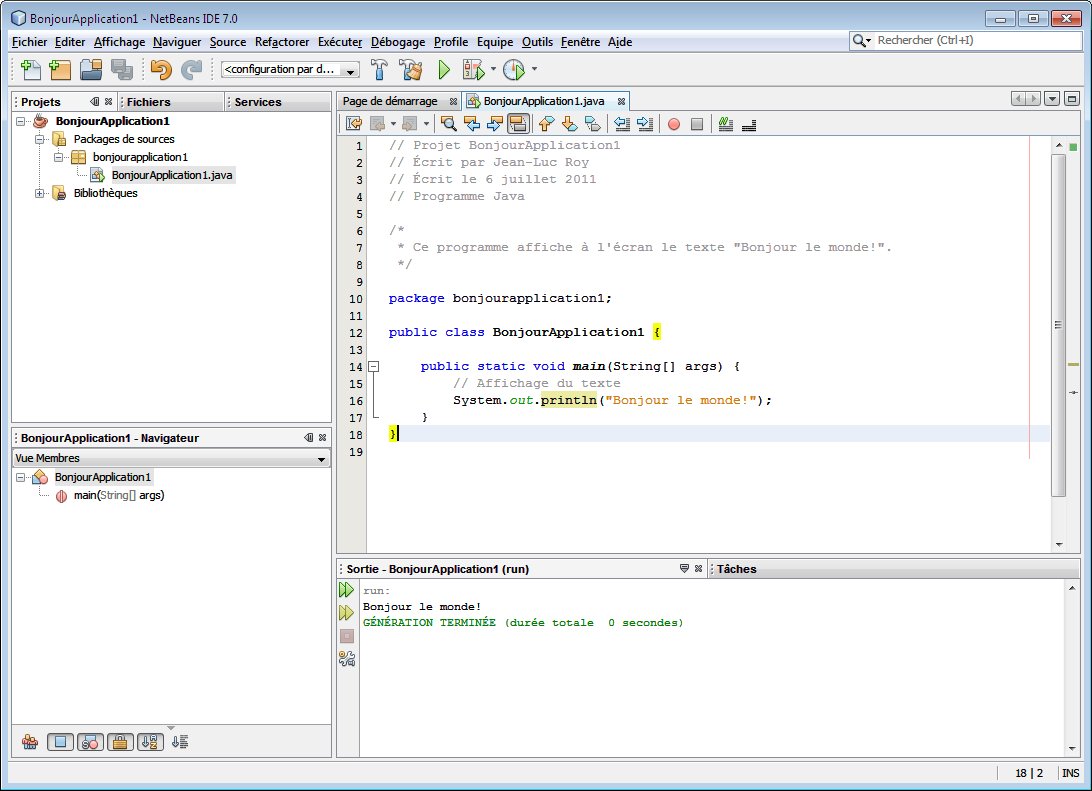Maximize editor window button at tab bar
Screen dimensions: 1092x791
[1072, 99]
